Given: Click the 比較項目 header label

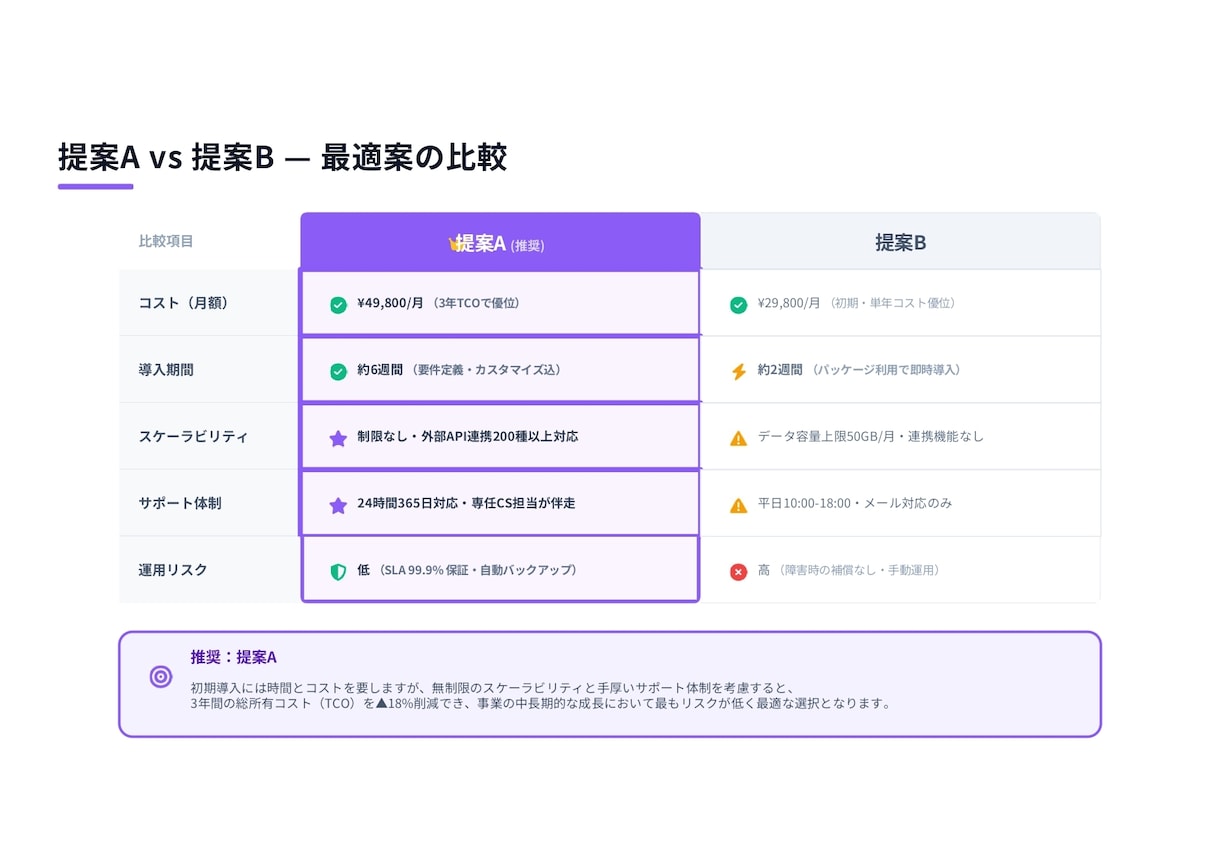Looking at the screenshot, I should point(166,241).
